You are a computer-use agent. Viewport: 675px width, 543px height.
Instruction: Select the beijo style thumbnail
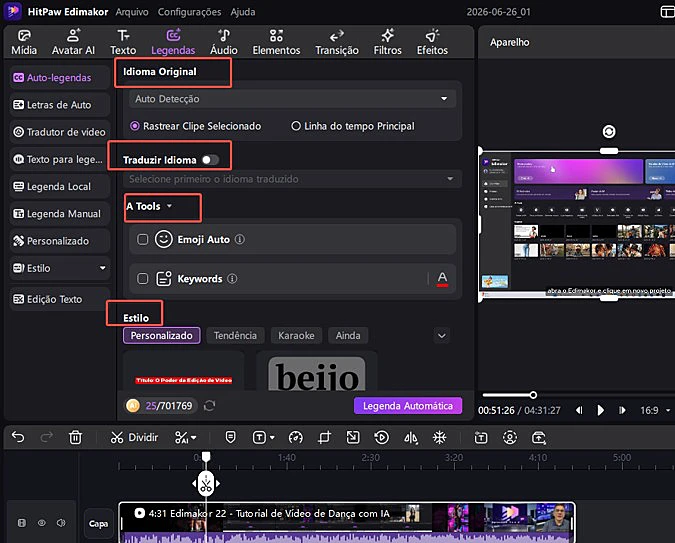pos(316,372)
